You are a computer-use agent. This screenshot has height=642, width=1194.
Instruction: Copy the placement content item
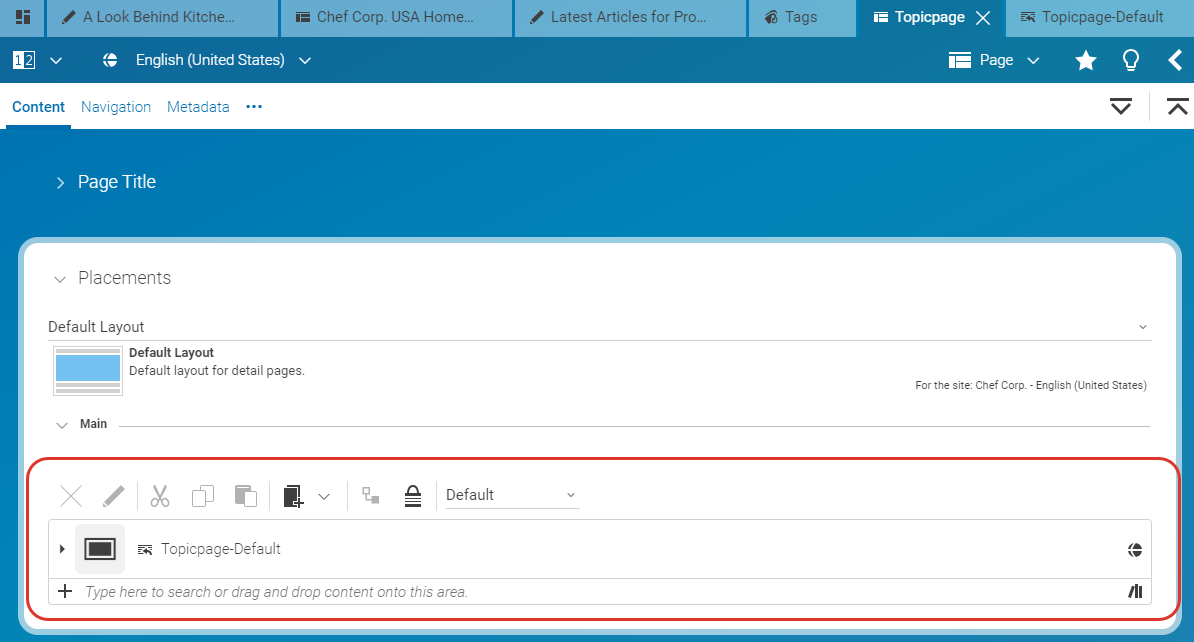203,495
